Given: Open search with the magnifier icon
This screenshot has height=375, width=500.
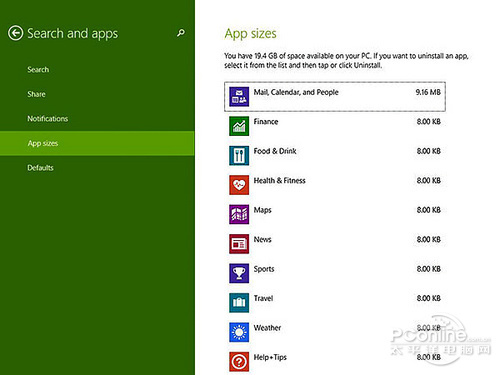Looking at the screenshot, I should (x=181, y=33).
